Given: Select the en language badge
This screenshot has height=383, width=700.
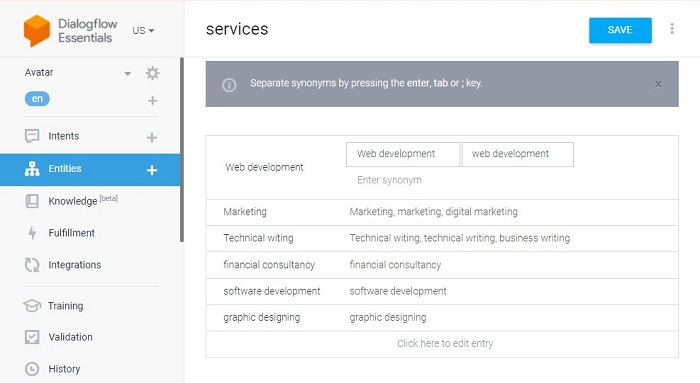Looking at the screenshot, I should tap(37, 99).
